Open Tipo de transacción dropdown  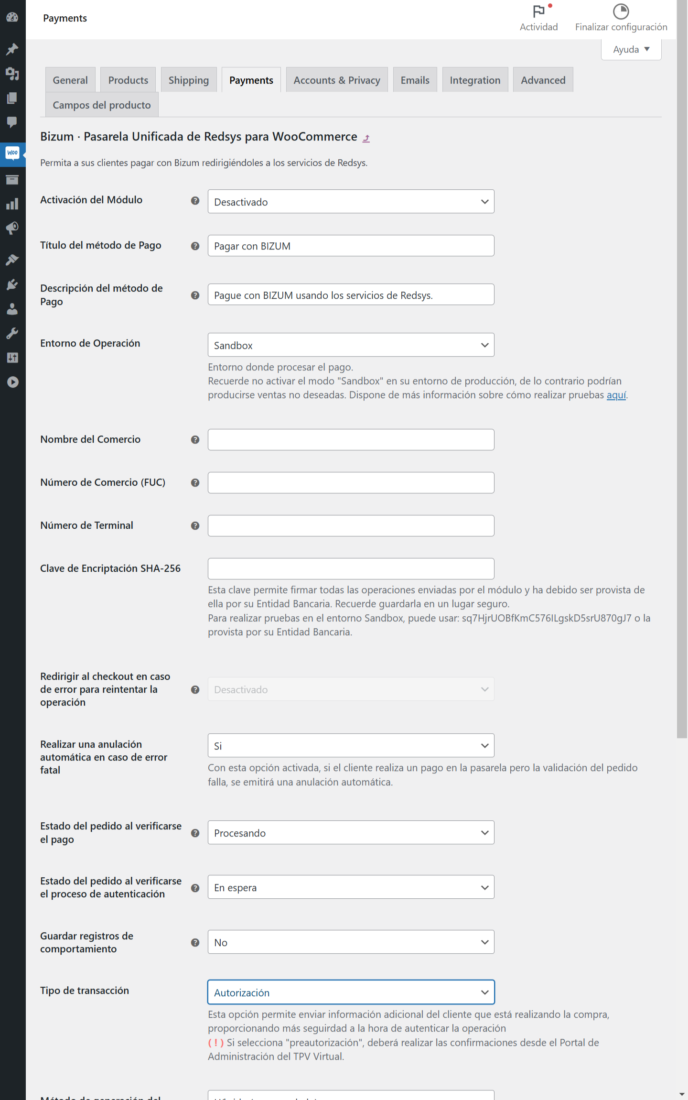pos(351,992)
